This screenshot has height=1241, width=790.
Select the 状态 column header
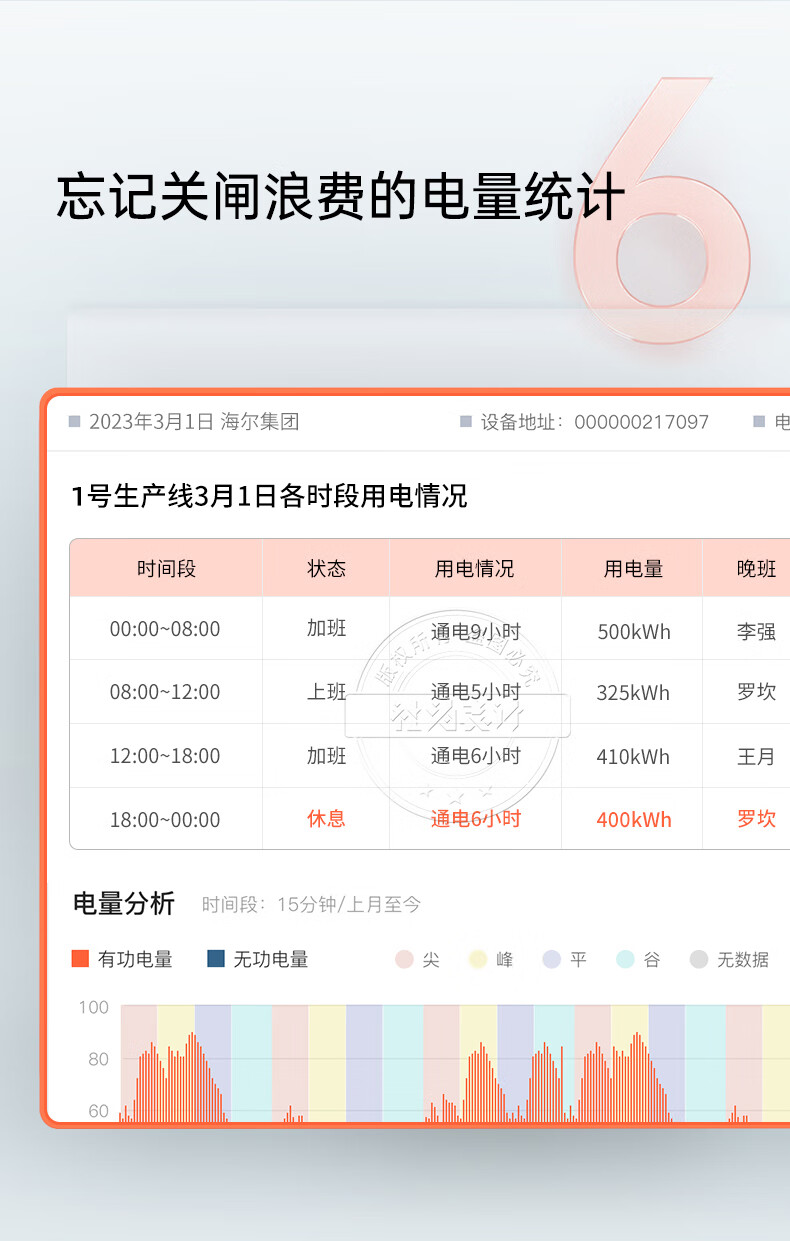coord(326,569)
